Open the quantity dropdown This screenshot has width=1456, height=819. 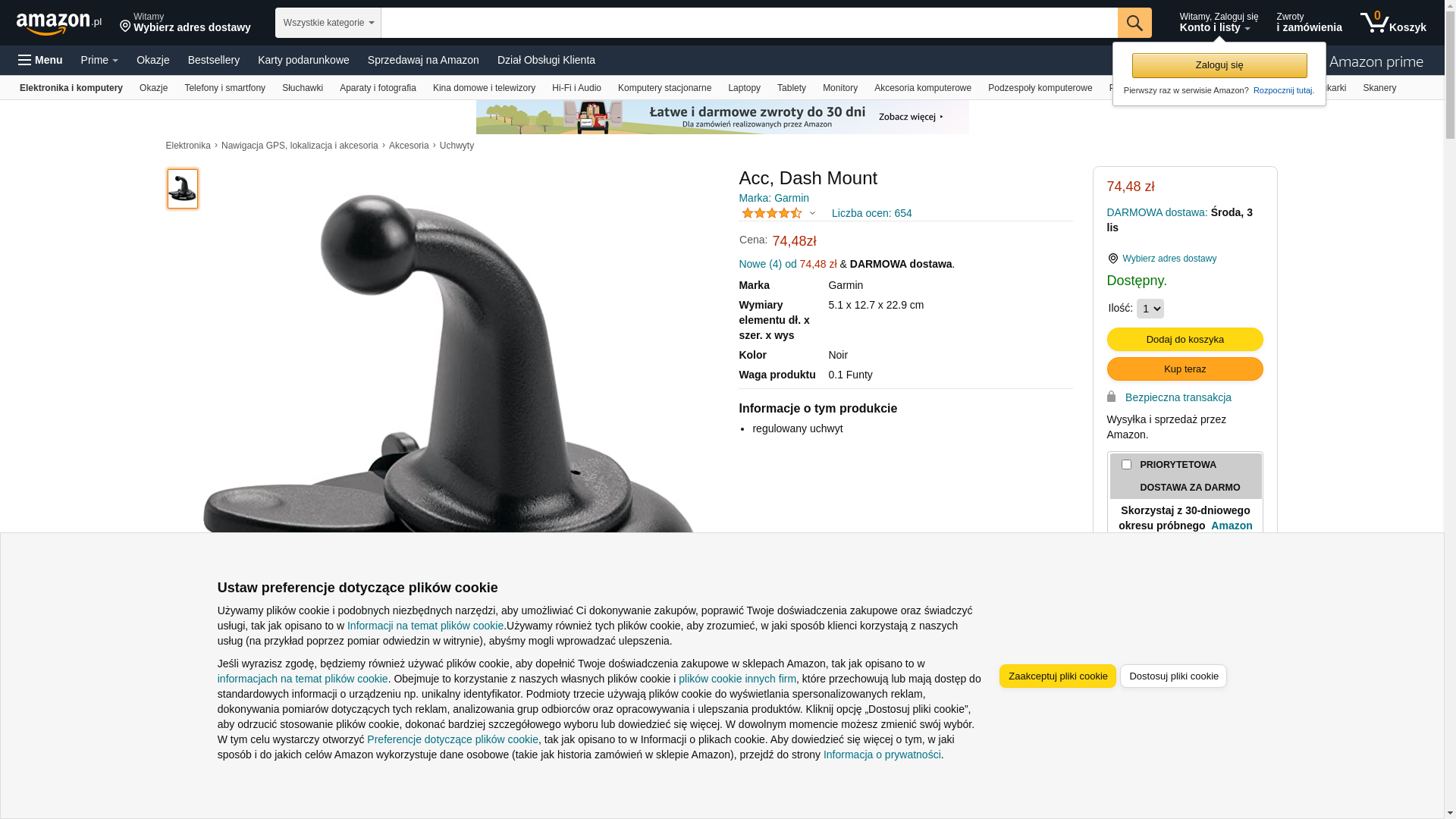tap(1150, 309)
